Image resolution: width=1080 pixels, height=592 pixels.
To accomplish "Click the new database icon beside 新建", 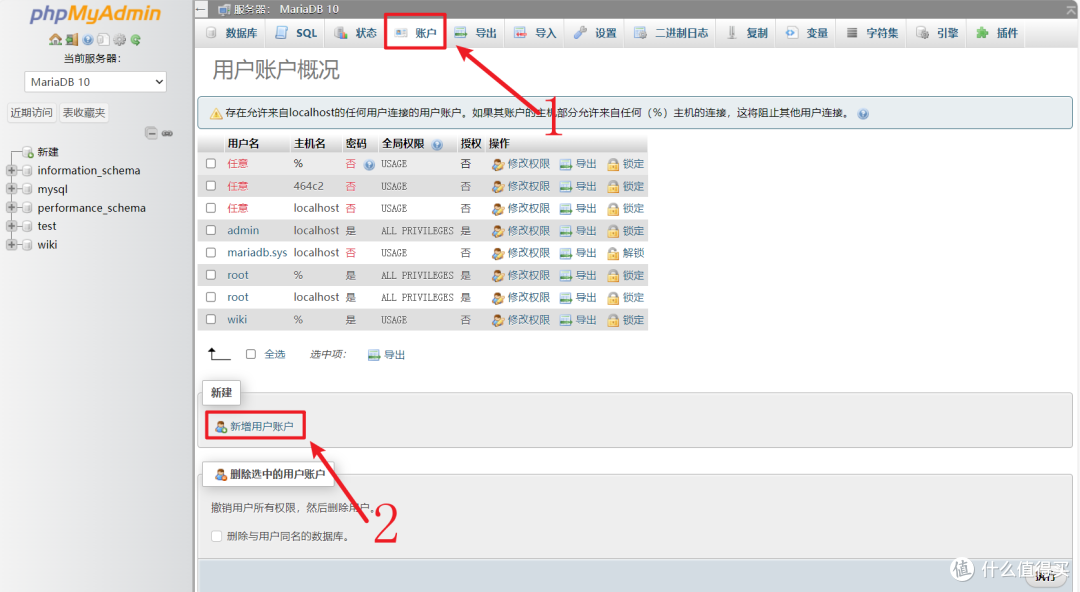I will click(x=28, y=152).
